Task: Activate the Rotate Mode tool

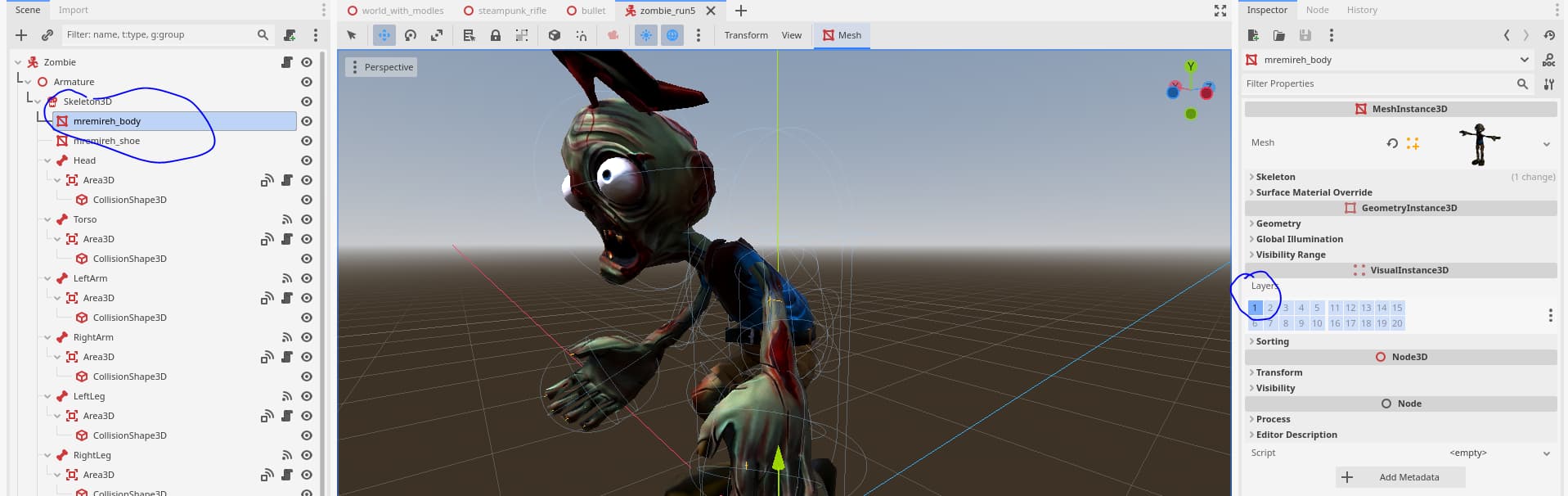Action: pyautogui.click(x=411, y=35)
